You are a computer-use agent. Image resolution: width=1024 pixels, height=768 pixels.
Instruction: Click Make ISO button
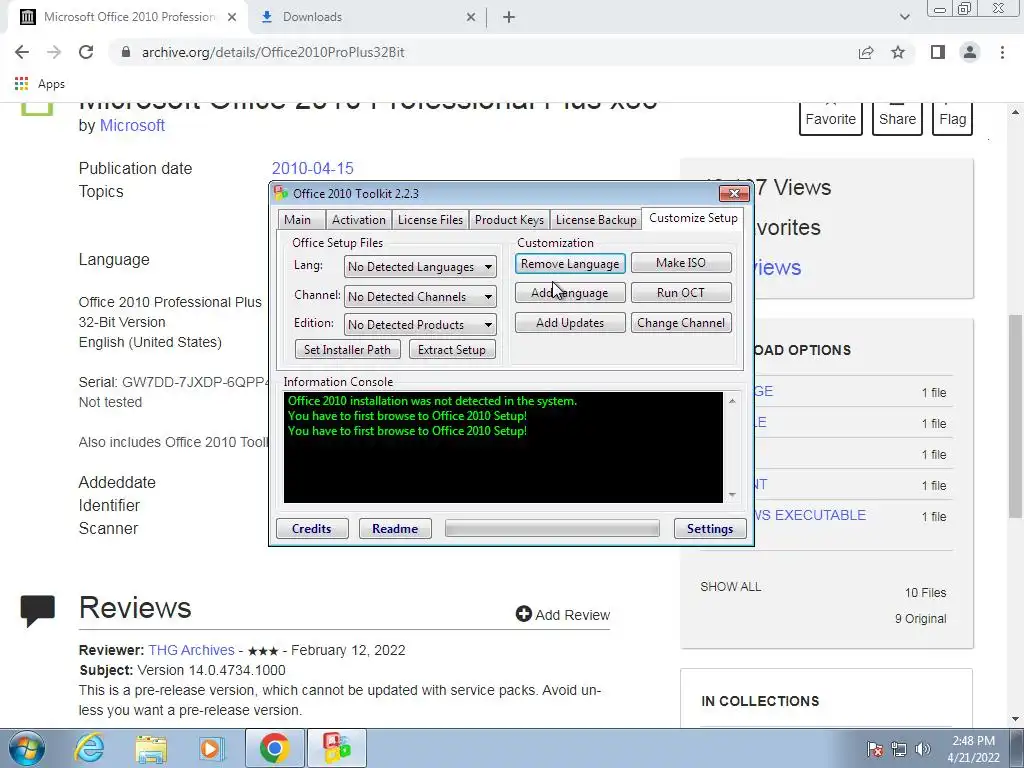681,263
